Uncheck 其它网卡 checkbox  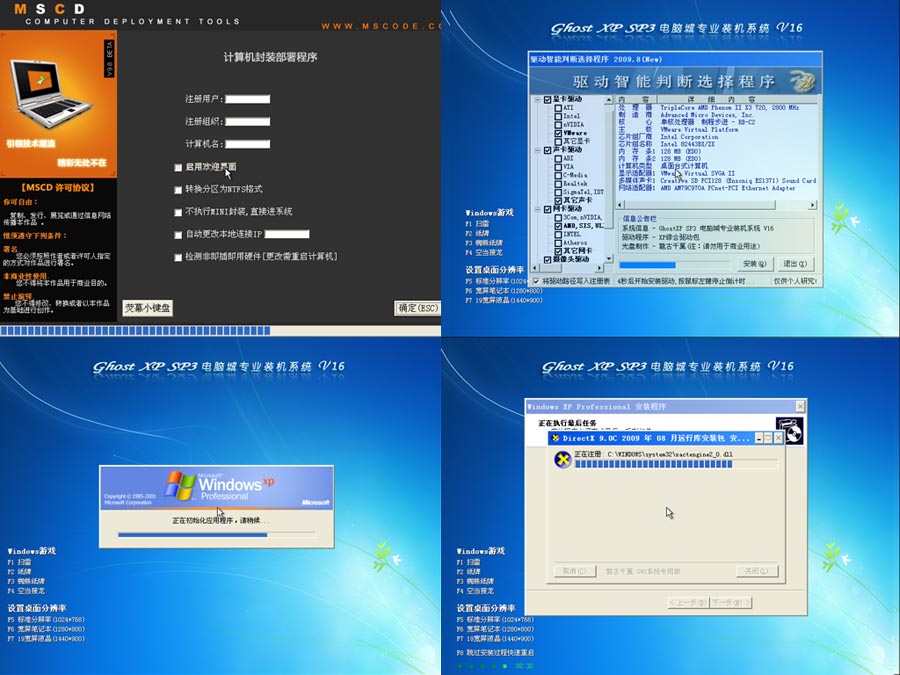[x=558, y=251]
